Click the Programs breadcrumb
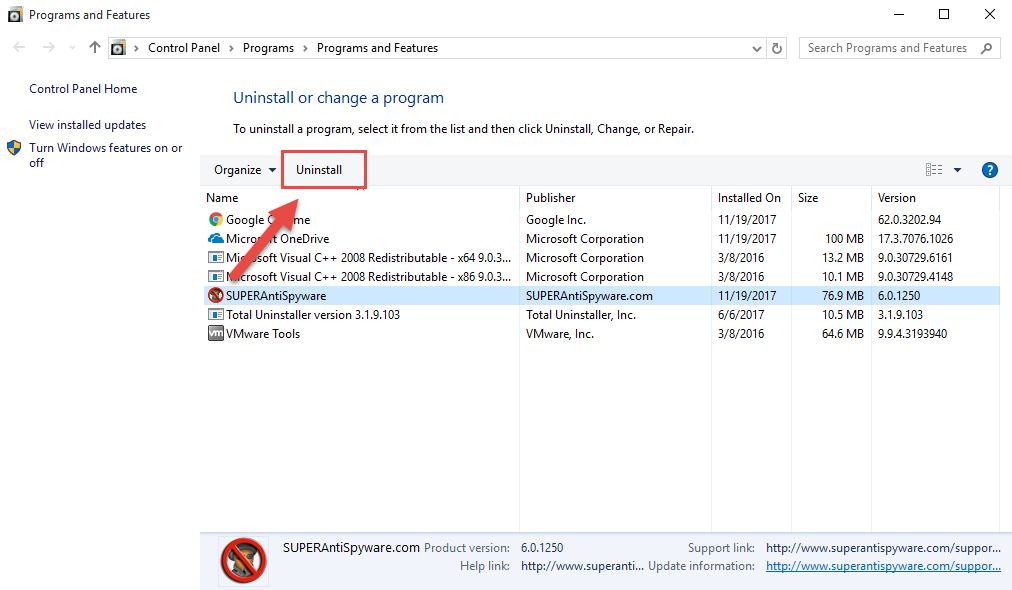Image resolution: width=1012 pixels, height=590 pixels. pos(268,48)
